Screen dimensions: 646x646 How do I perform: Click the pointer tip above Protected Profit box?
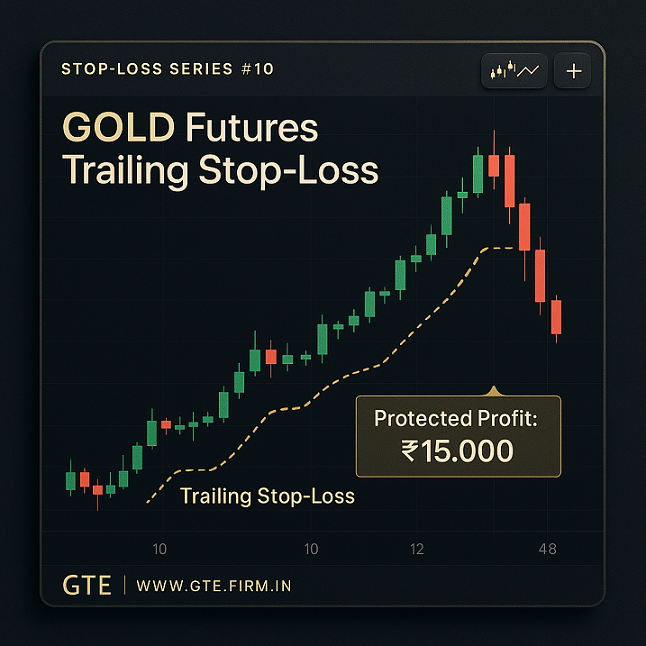tap(491, 390)
